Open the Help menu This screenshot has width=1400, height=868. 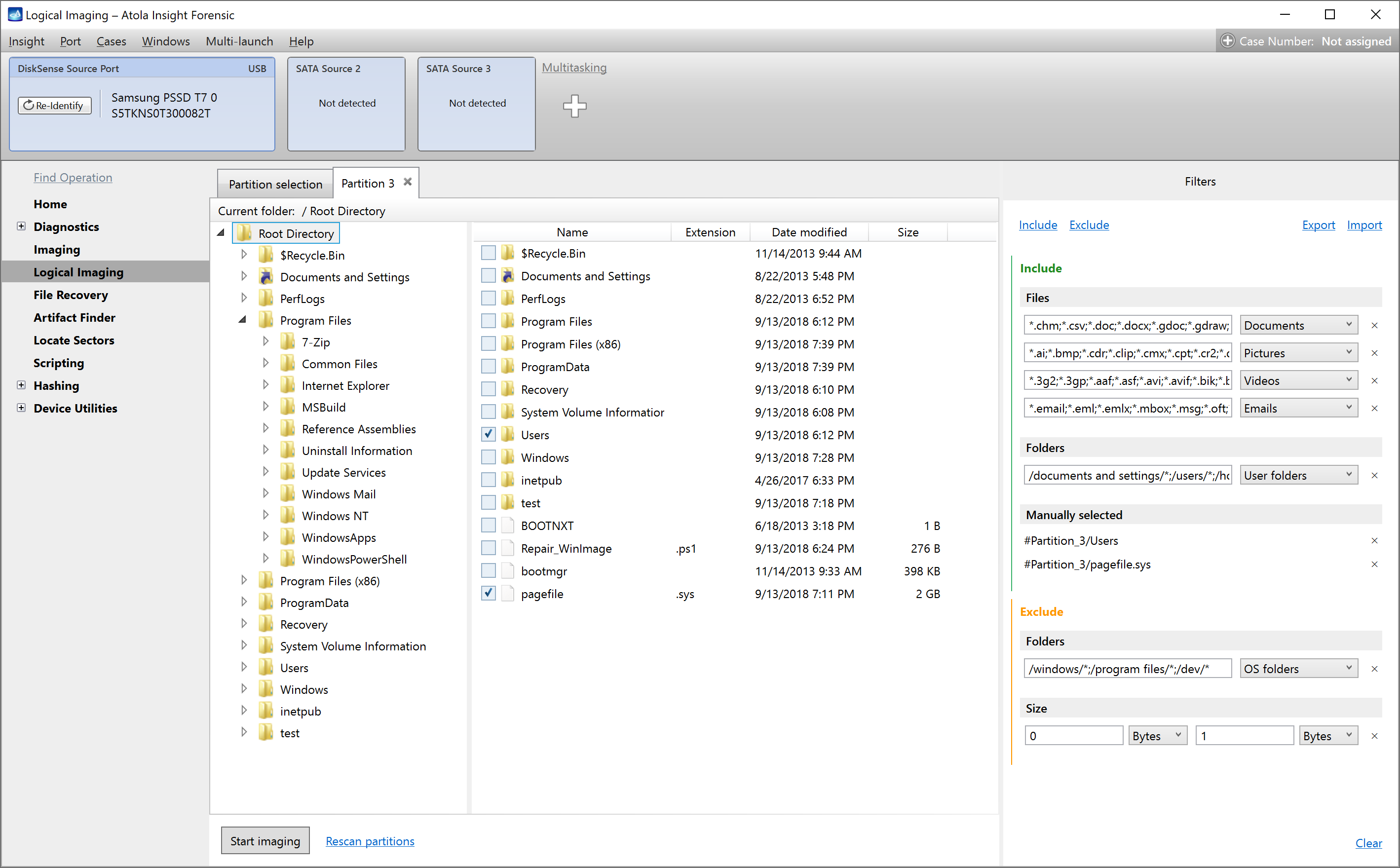(x=302, y=41)
